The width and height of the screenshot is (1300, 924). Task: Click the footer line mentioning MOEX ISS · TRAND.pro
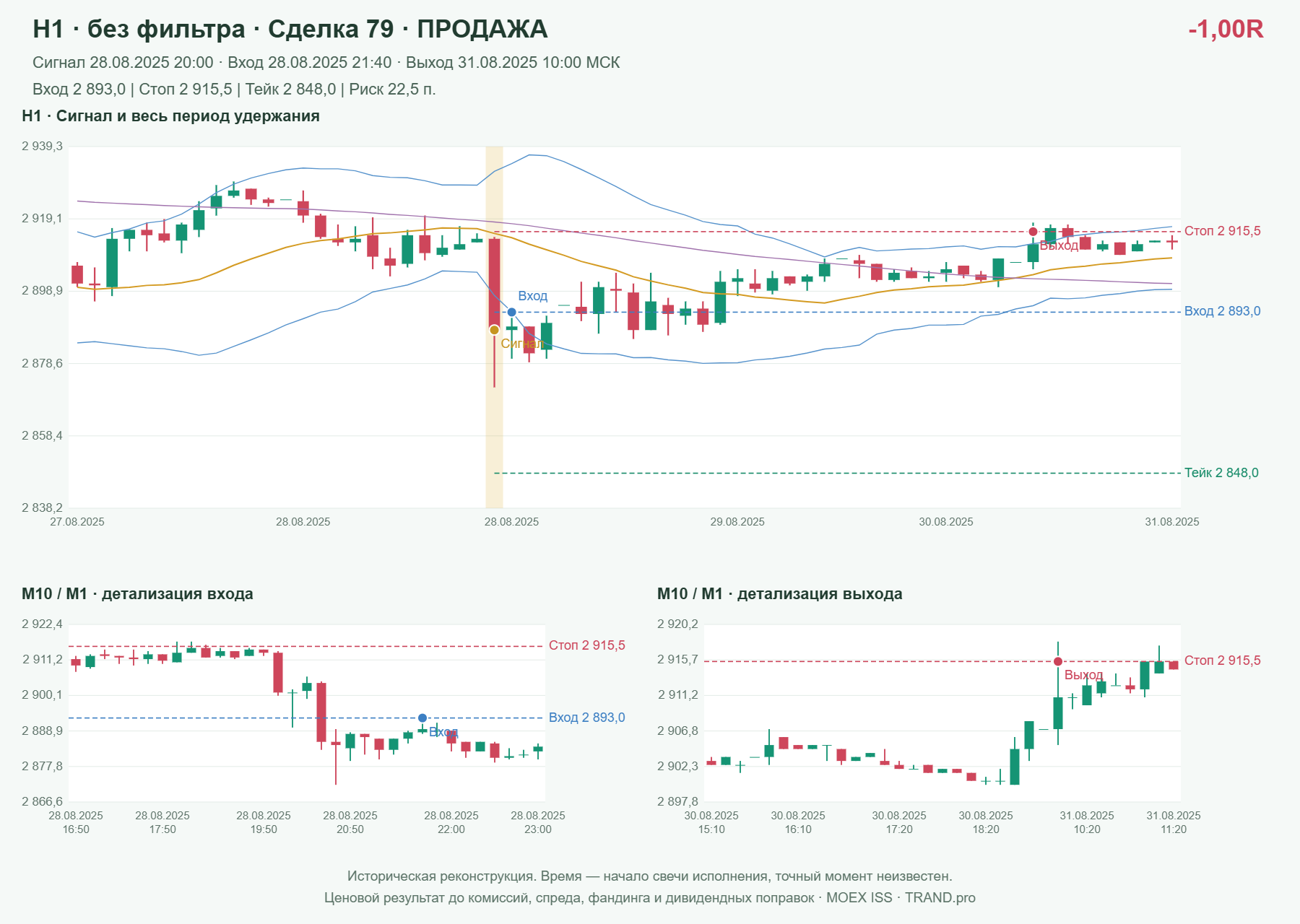tap(650, 898)
